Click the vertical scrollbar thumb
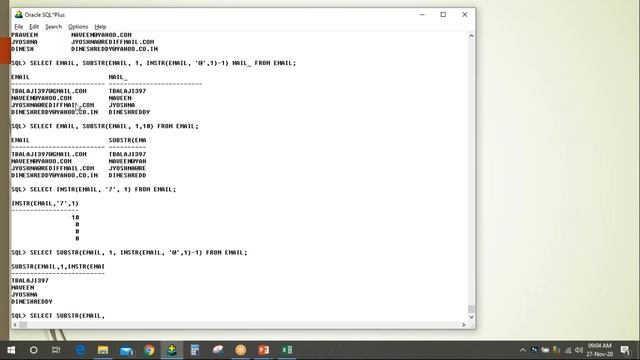The image size is (640, 360). [471, 309]
